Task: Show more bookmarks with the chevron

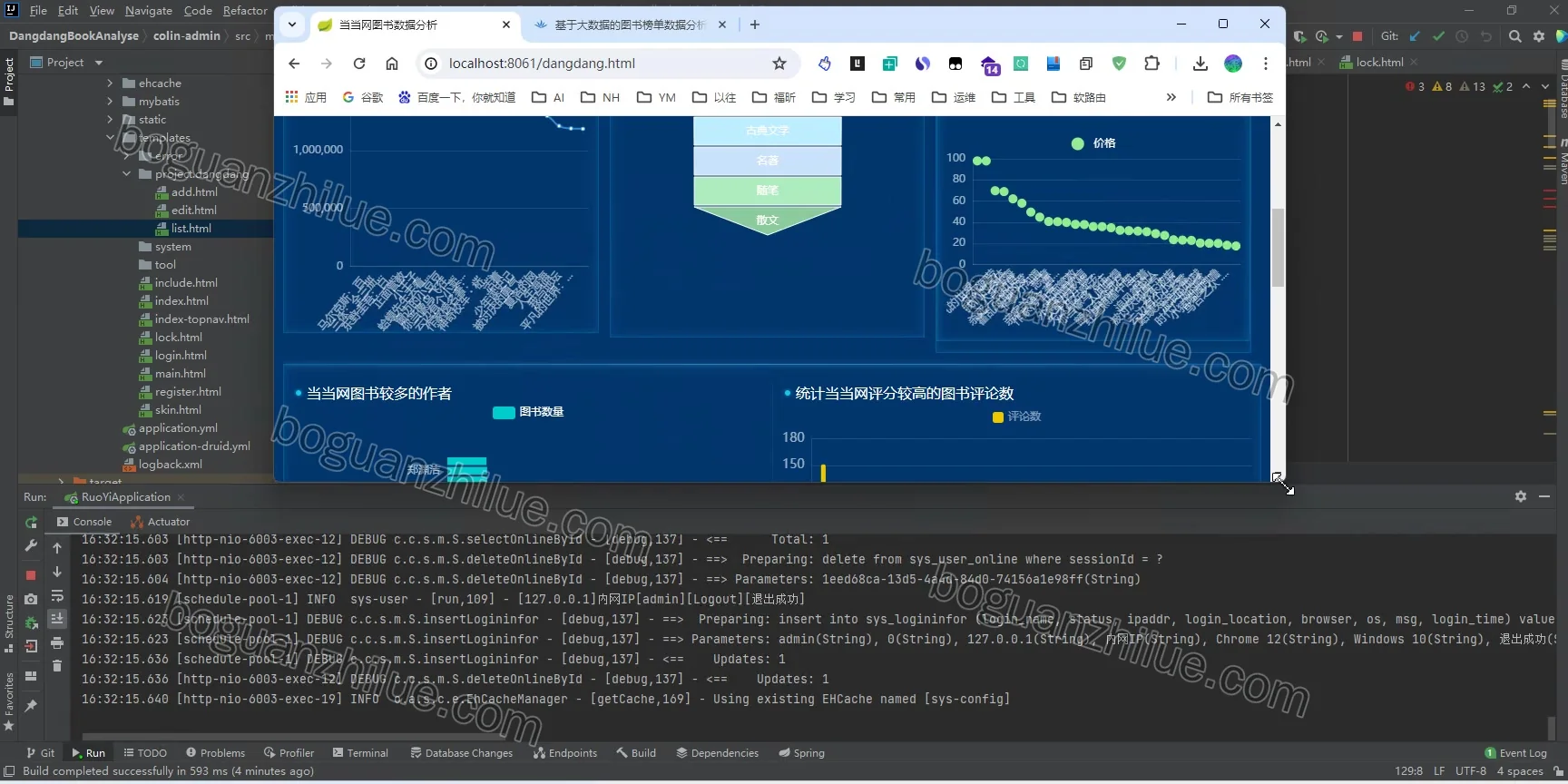Action: 1171,97
